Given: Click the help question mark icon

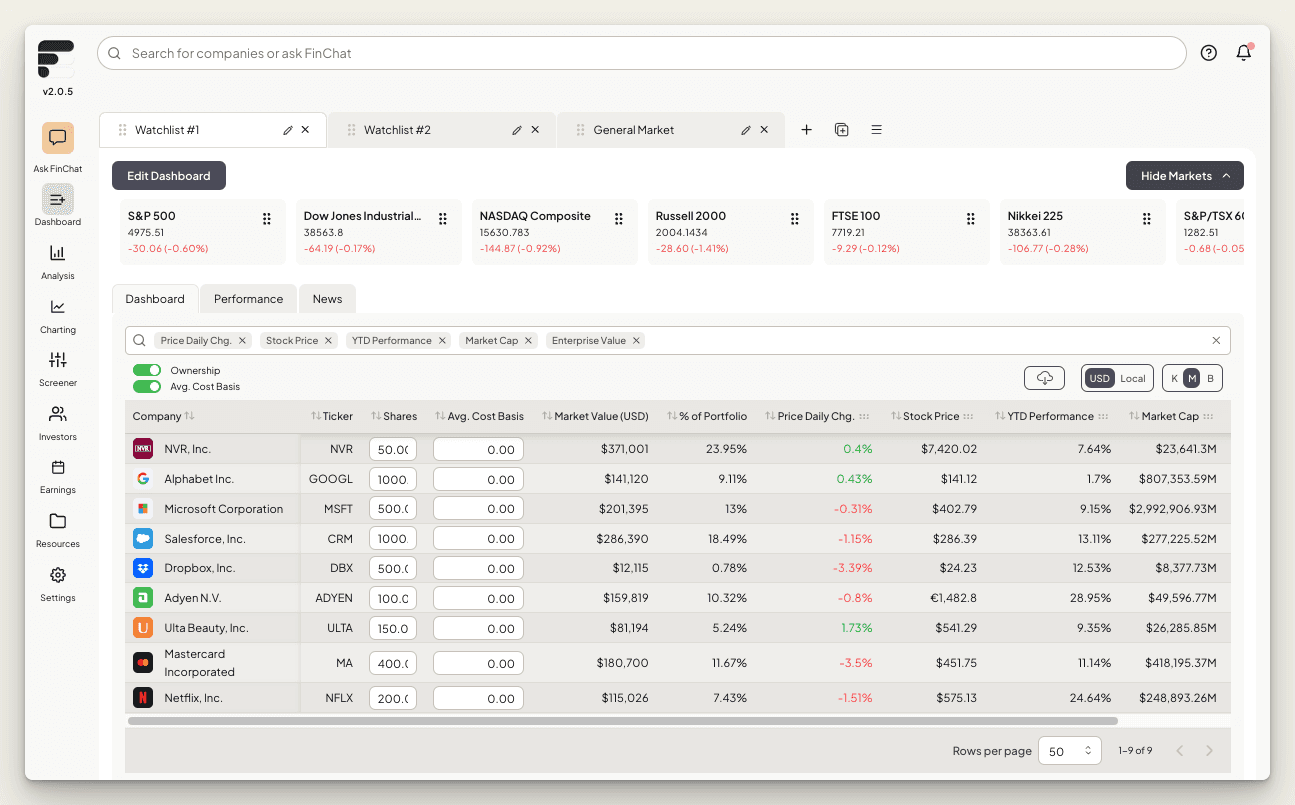Looking at the screenshot, I should pyautogui.click(x=1209, y=53).
